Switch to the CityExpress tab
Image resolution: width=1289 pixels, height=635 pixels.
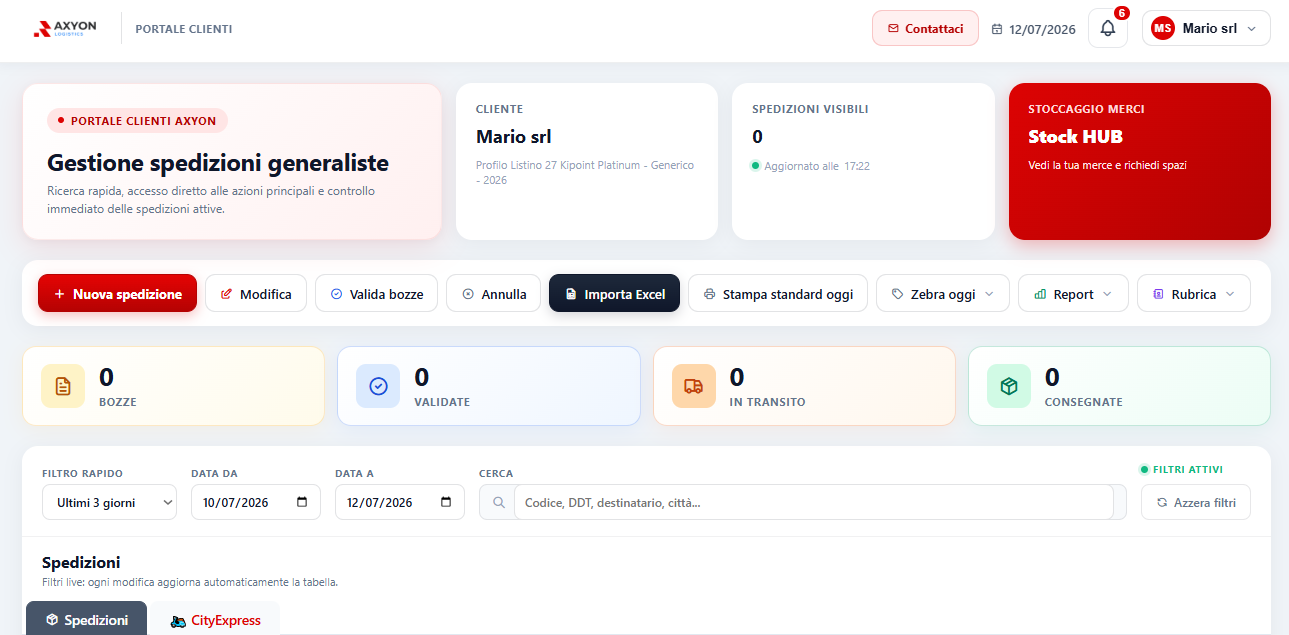click(215, 618)
